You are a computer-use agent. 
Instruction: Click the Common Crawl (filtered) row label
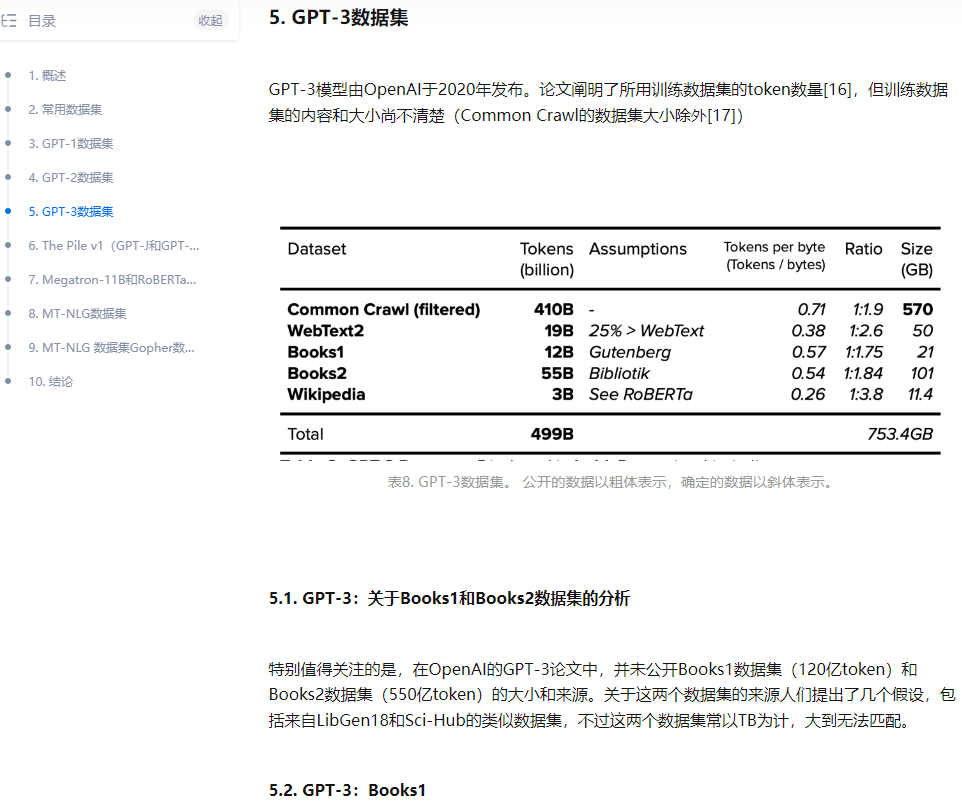(383, 310)
